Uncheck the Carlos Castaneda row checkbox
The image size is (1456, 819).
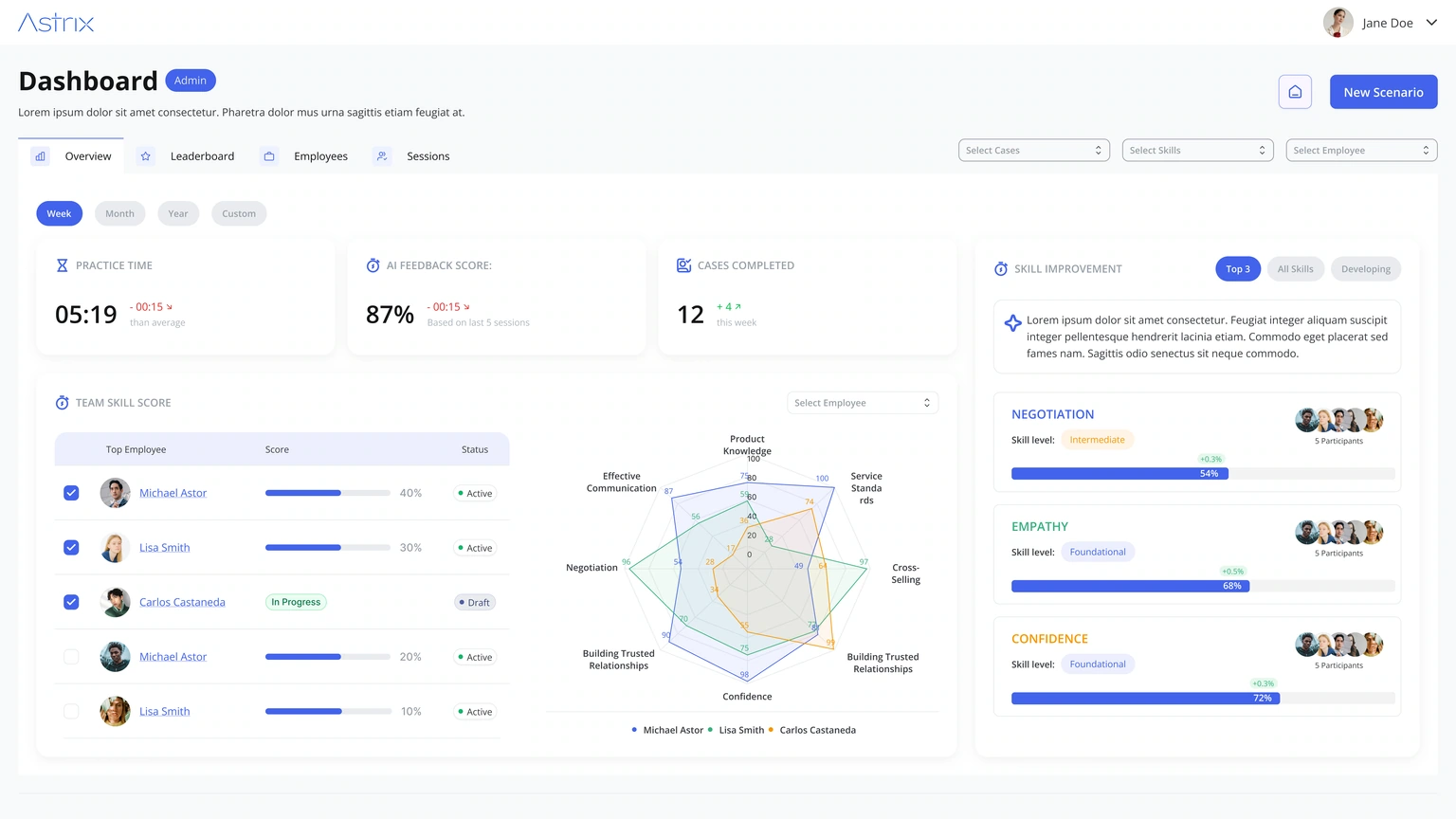click(71, 602)
